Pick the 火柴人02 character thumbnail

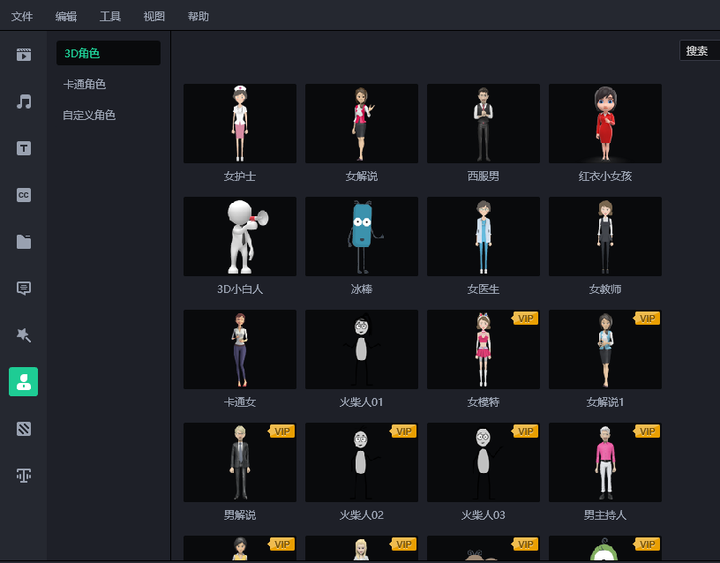pos(361,462)
